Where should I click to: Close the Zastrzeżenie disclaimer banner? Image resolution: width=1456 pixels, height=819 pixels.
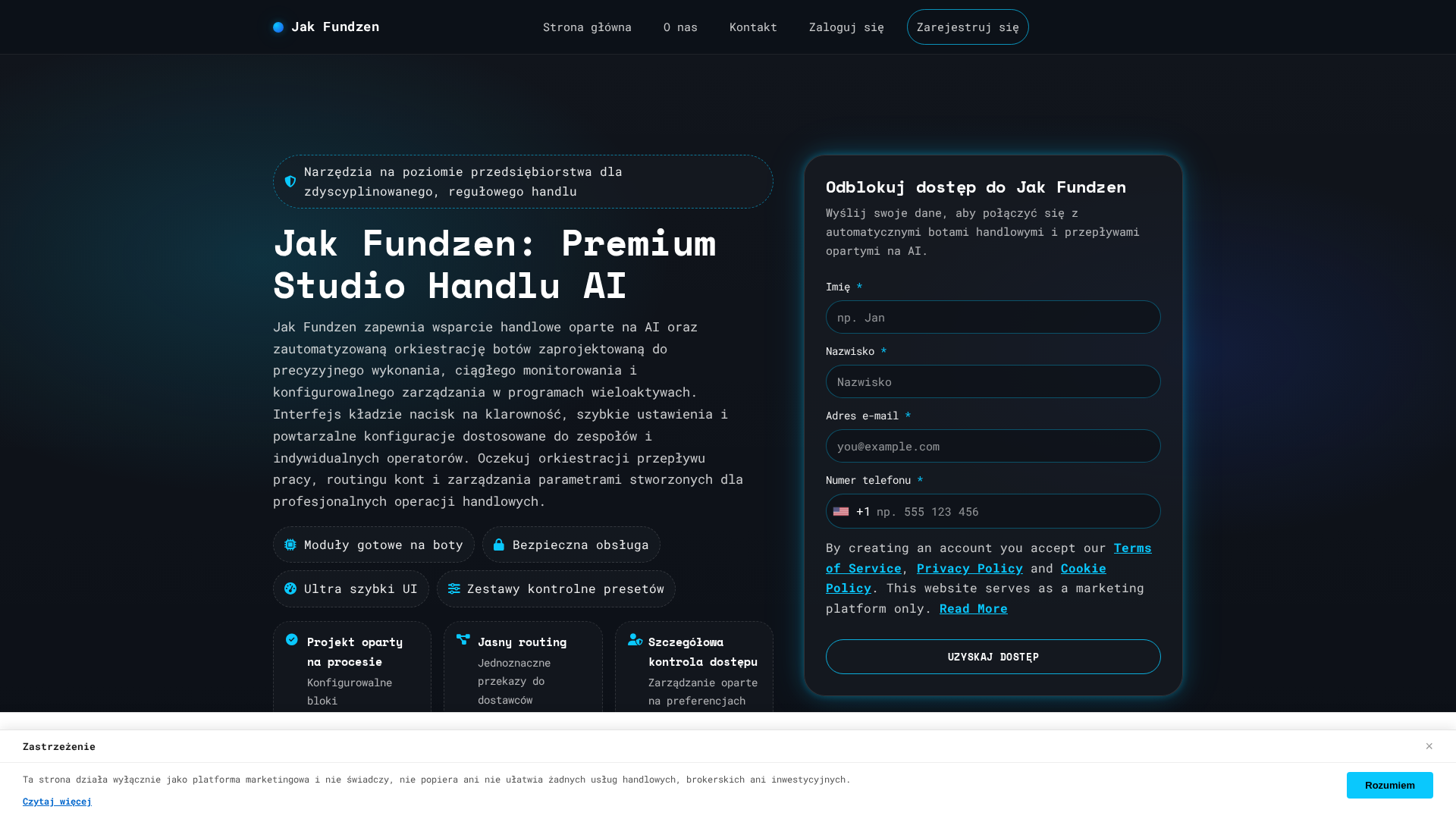(1429, 746)
